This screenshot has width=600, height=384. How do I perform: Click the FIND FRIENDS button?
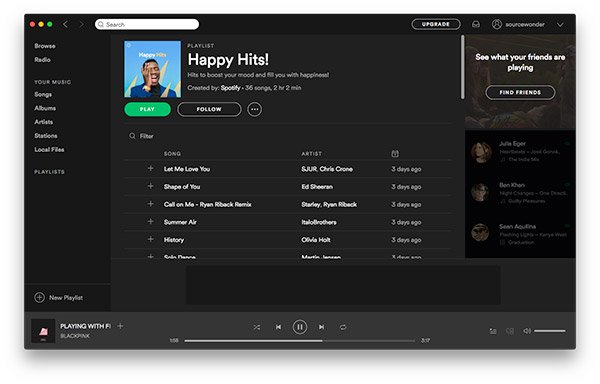(520, 92)
